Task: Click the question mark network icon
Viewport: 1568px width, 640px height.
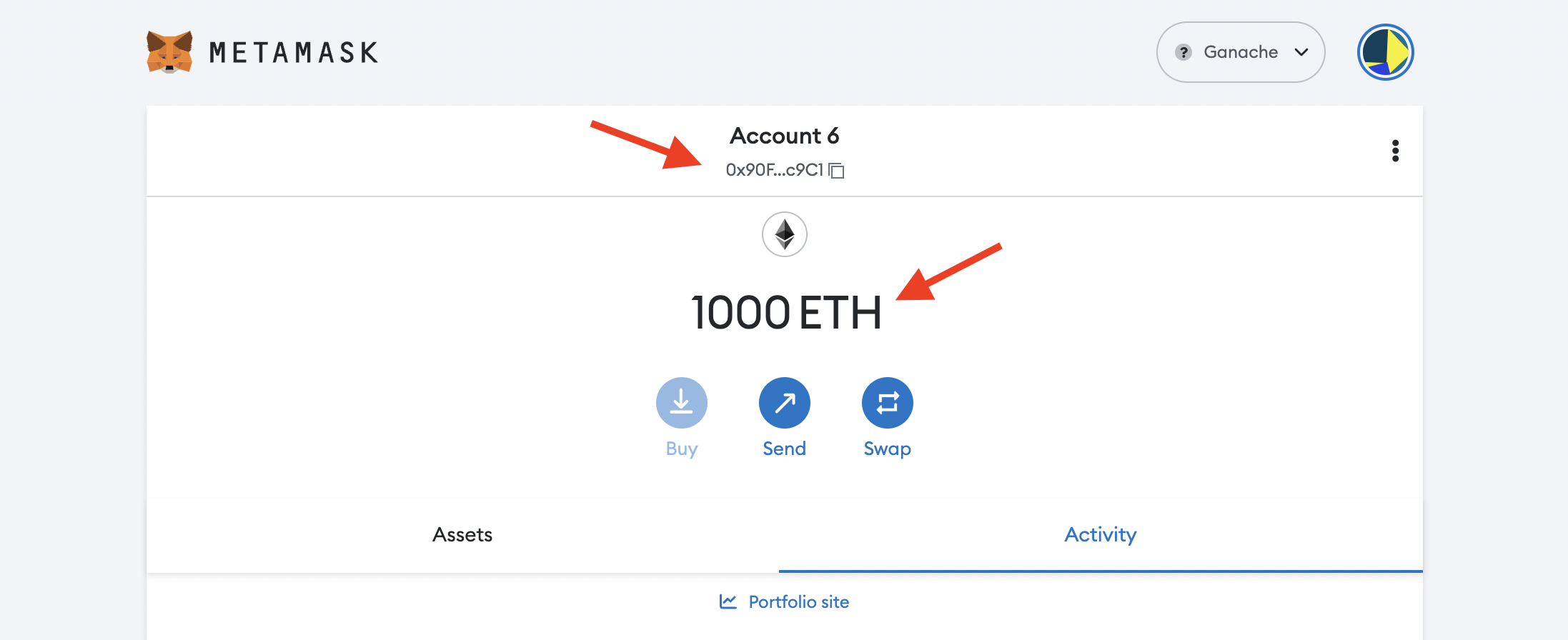Action: click(x=1184, y=52)
